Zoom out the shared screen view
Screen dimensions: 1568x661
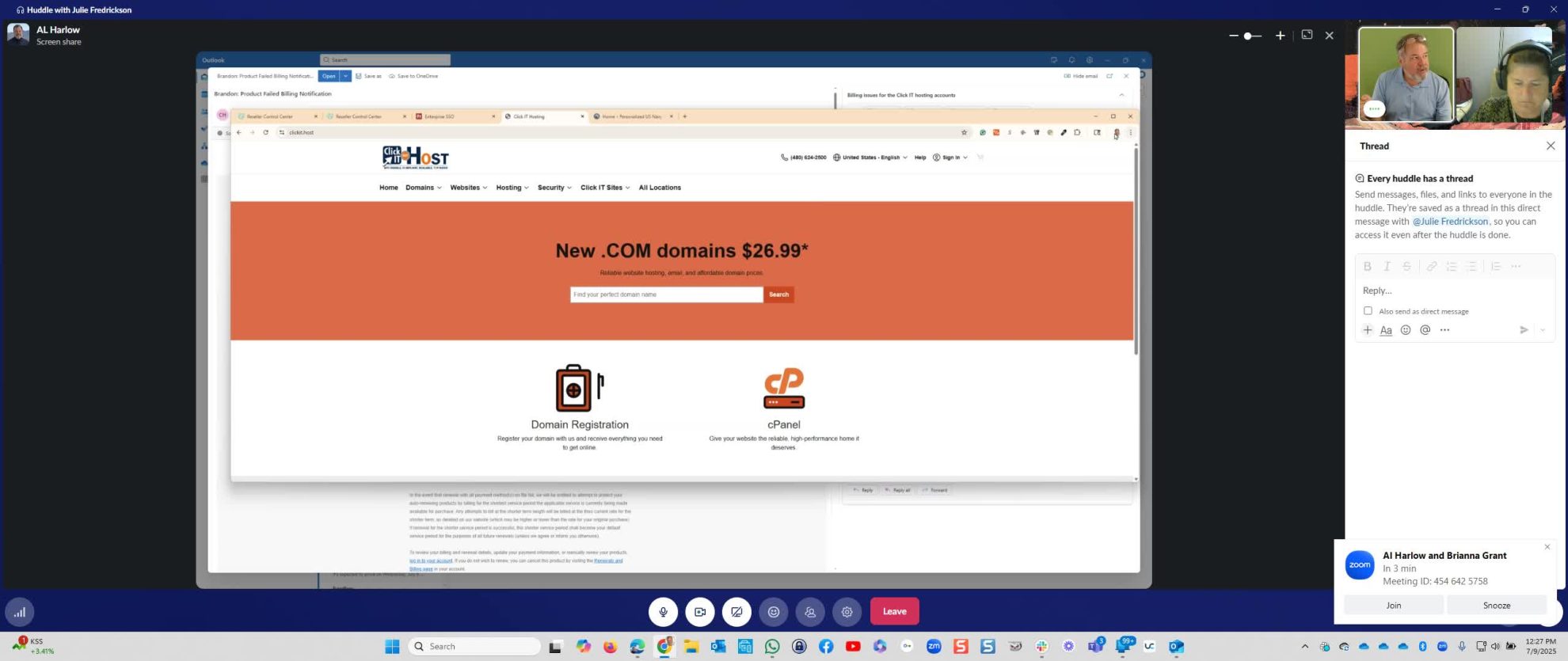(1234, 36)
